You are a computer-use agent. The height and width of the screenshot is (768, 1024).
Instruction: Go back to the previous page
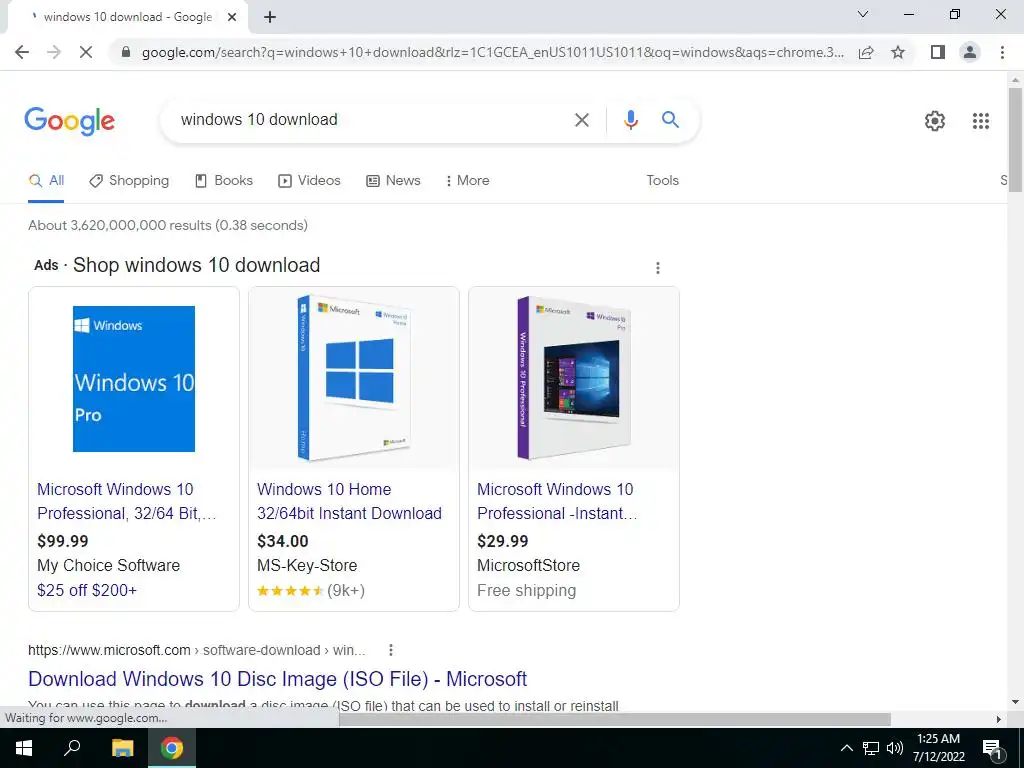click(x=22, y=52)
